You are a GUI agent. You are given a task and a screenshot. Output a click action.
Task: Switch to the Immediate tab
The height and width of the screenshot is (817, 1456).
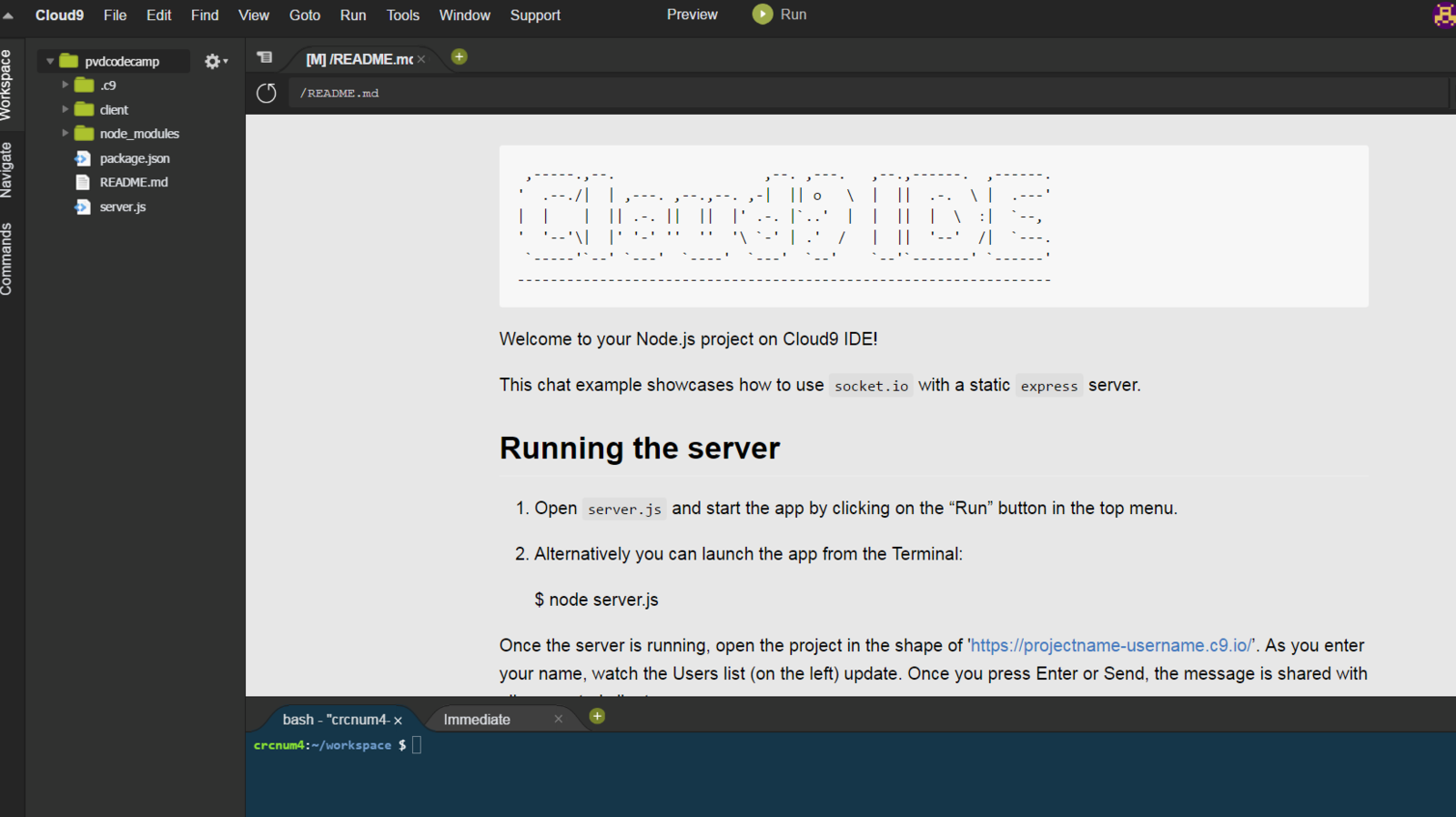477,720
